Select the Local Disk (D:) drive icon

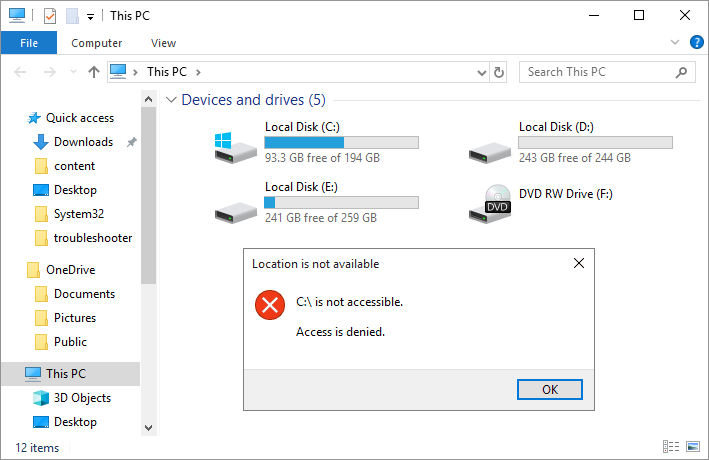point(490,147)
